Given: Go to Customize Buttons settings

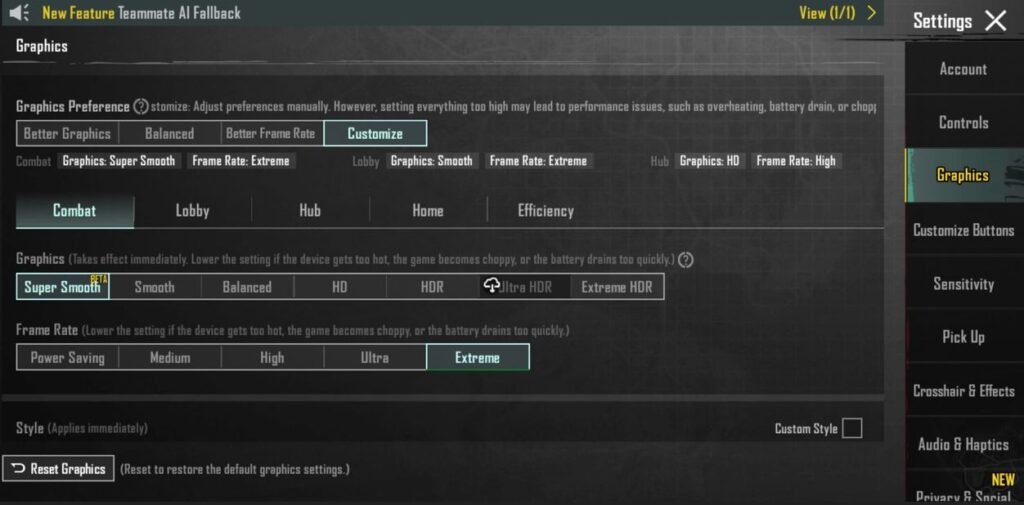Looking at the screenshot, I should (x=963, y=230).
